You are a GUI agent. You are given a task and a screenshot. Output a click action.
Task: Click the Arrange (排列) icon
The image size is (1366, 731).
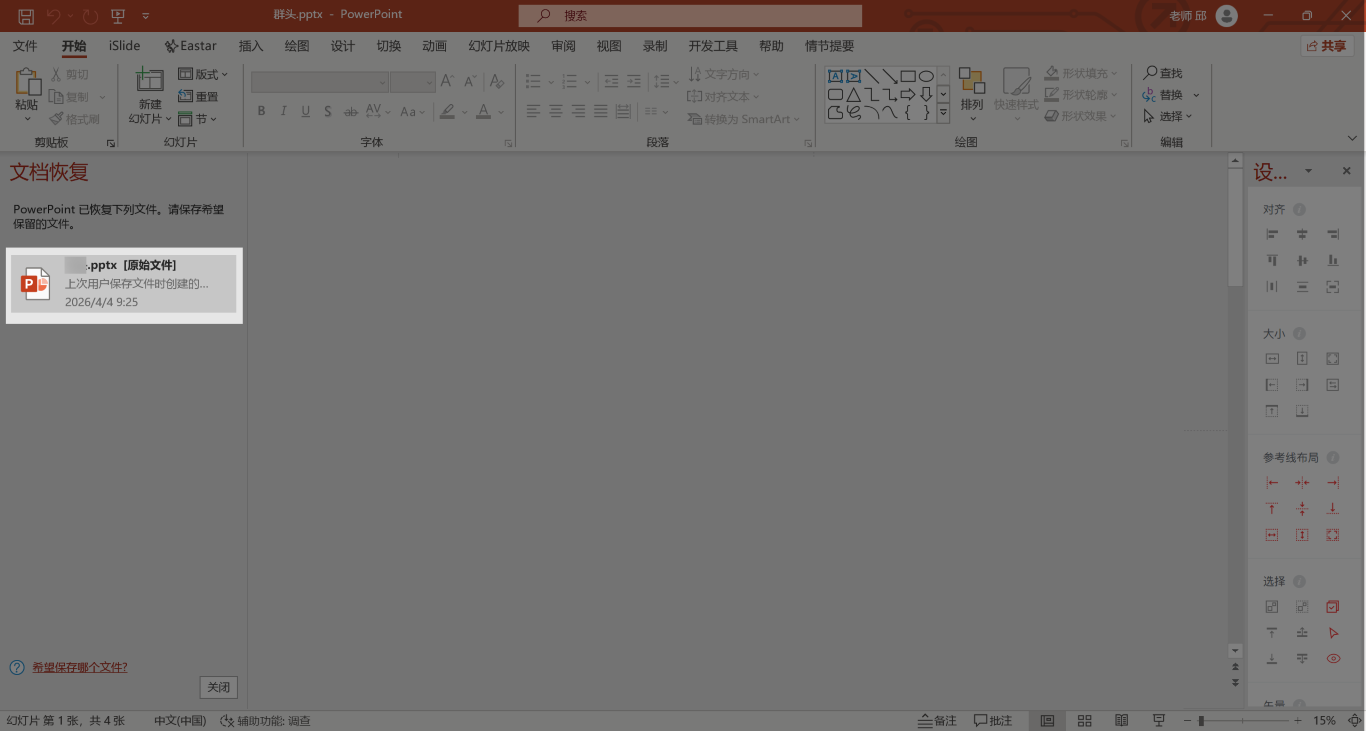point(971,84)
